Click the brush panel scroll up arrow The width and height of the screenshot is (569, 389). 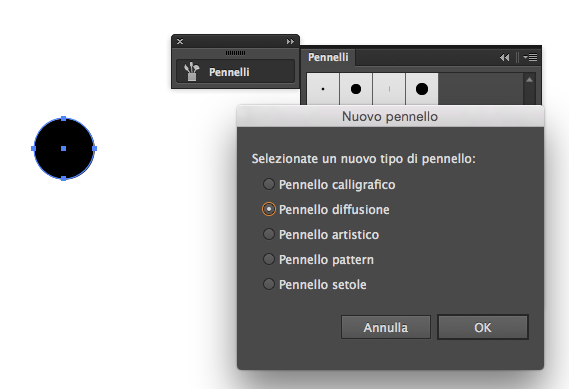529,80
